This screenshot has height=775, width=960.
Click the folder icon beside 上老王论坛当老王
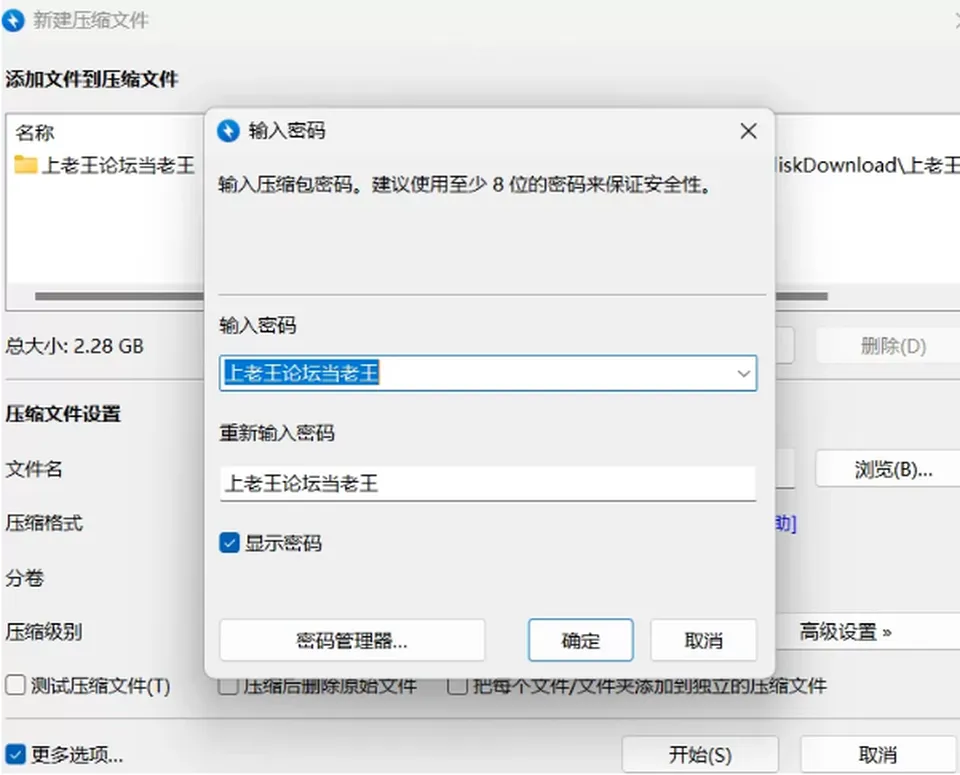[x=25, y=165]
